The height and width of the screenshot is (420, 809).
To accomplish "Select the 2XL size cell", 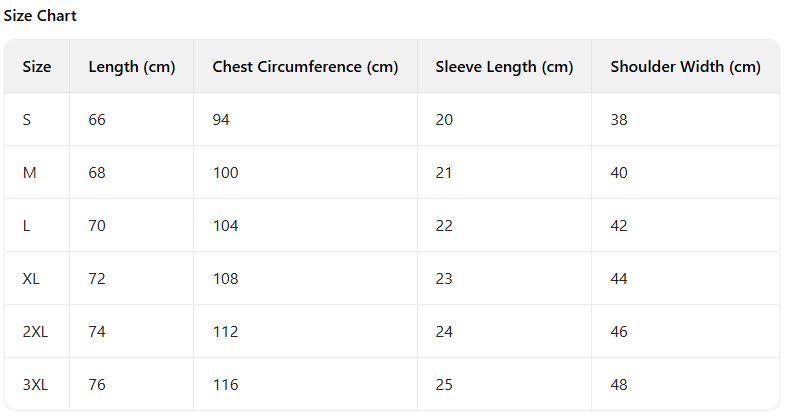I will pyautogui.click(x=35, y=332).
